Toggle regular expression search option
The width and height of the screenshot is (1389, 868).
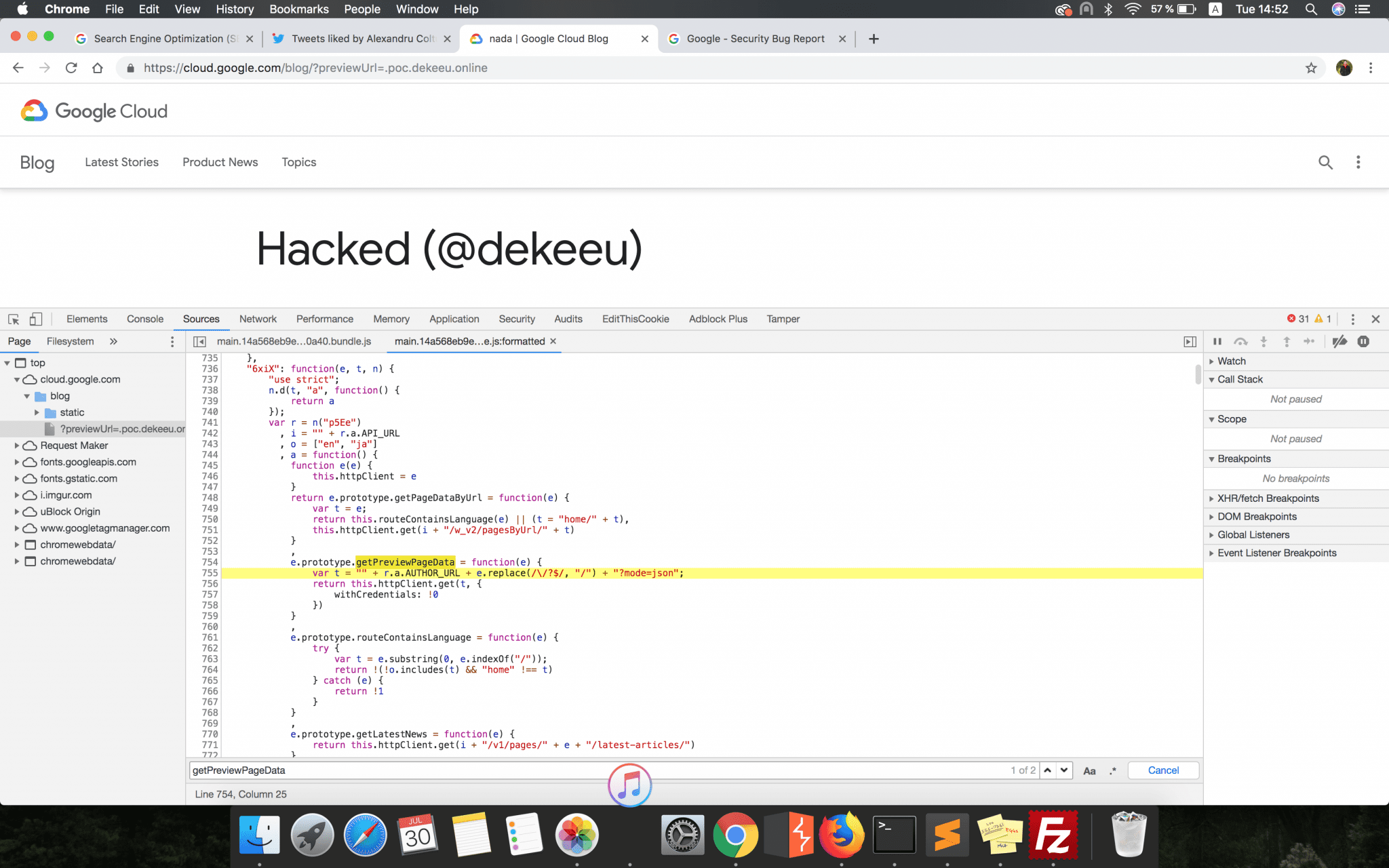[x=1112, y=770]
